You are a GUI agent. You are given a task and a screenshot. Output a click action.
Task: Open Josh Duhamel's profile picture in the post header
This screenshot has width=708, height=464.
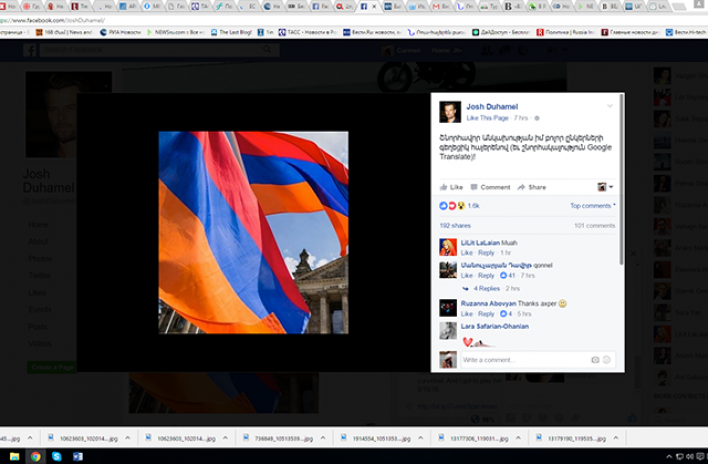[450, 111]
